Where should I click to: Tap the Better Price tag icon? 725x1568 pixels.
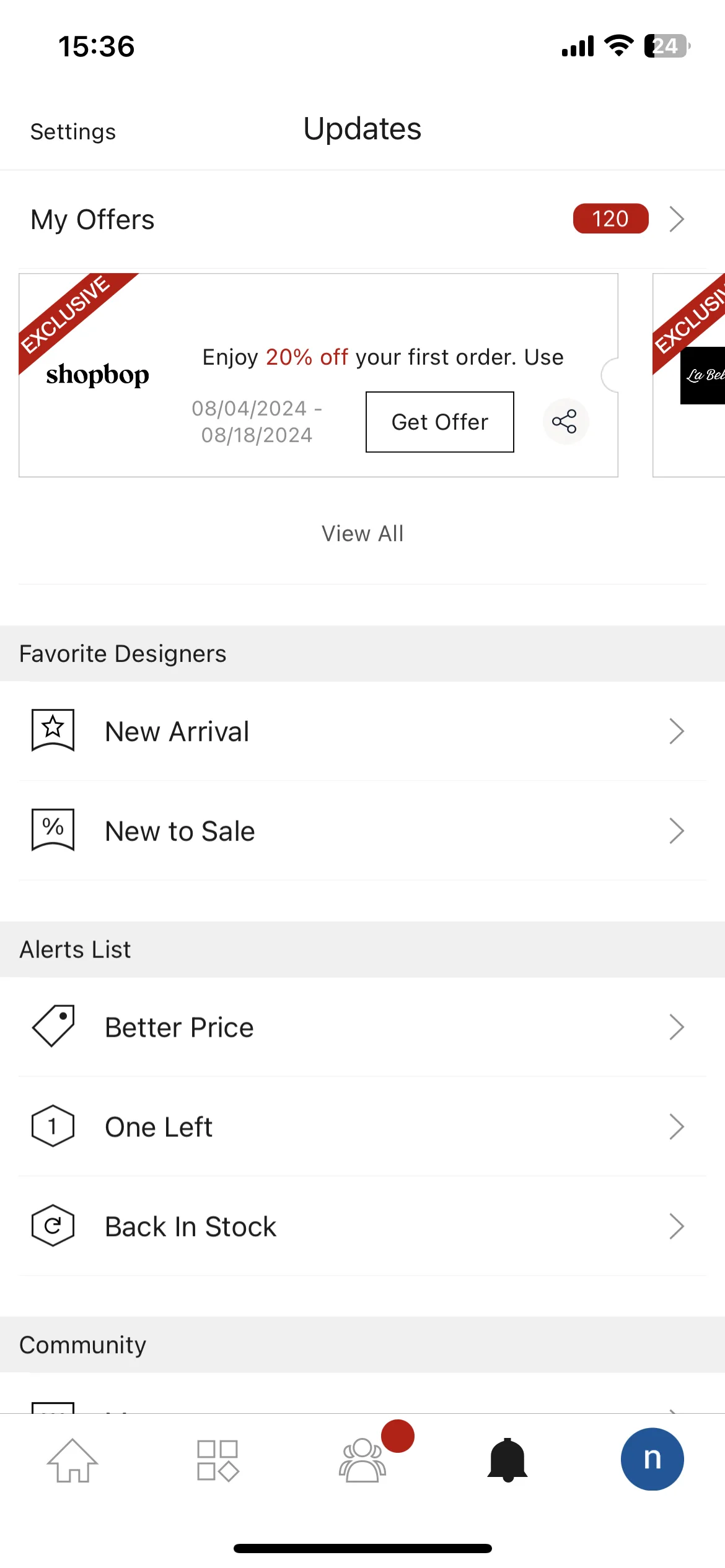pos(53,1026)
